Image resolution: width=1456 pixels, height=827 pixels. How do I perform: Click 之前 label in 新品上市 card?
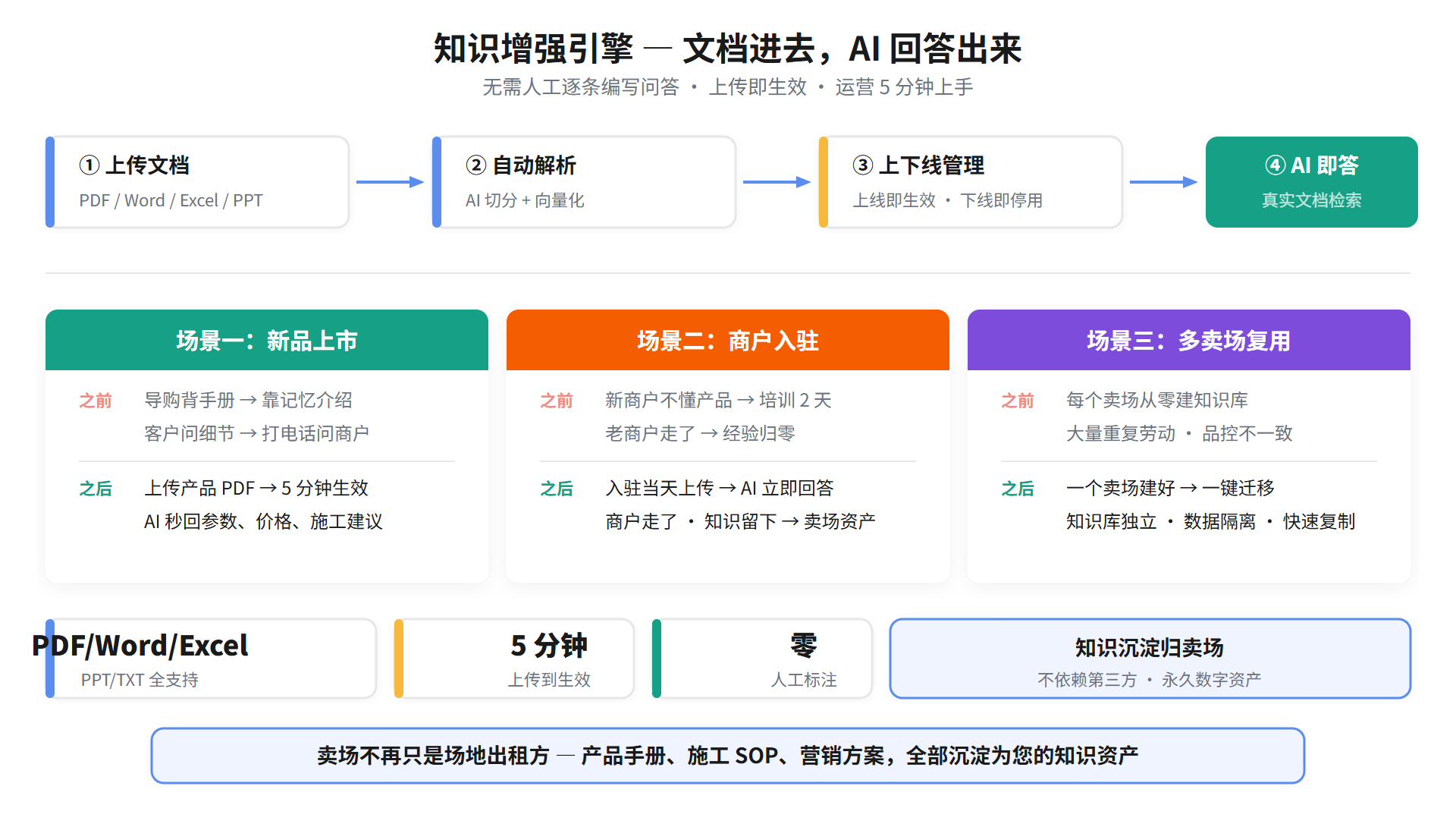96,401
